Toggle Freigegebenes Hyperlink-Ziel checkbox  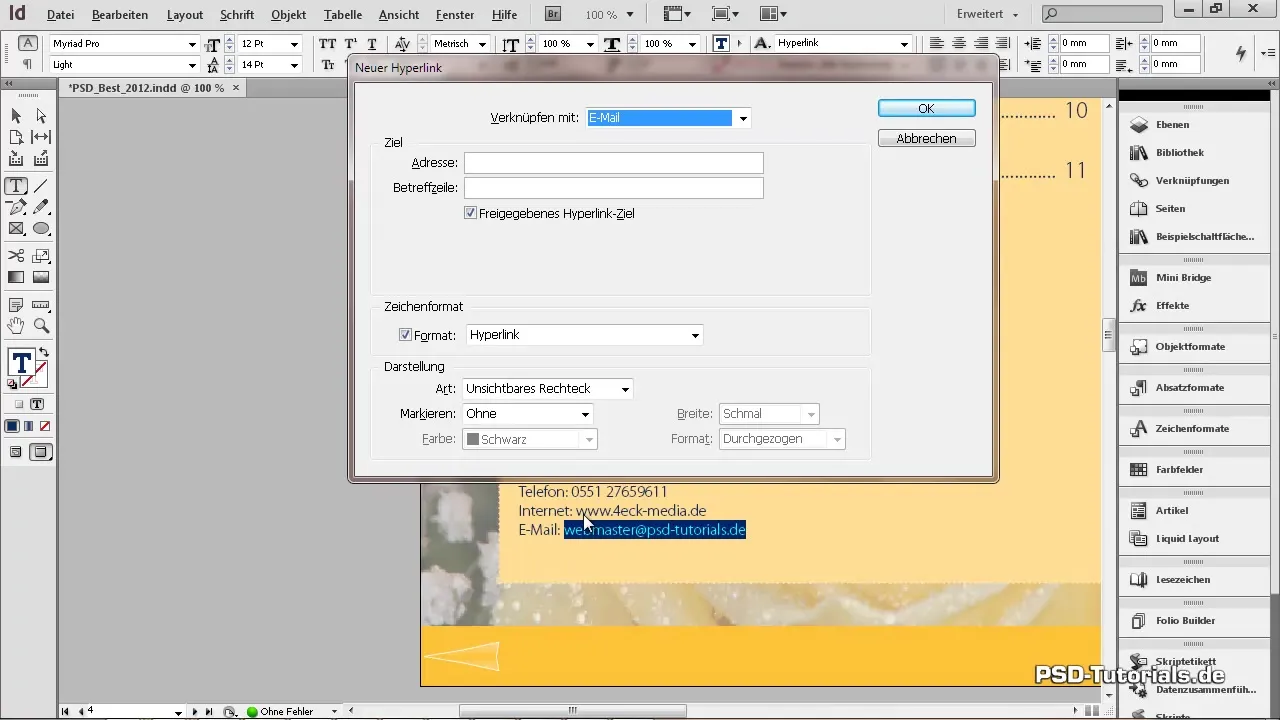(x=470, y=213)
